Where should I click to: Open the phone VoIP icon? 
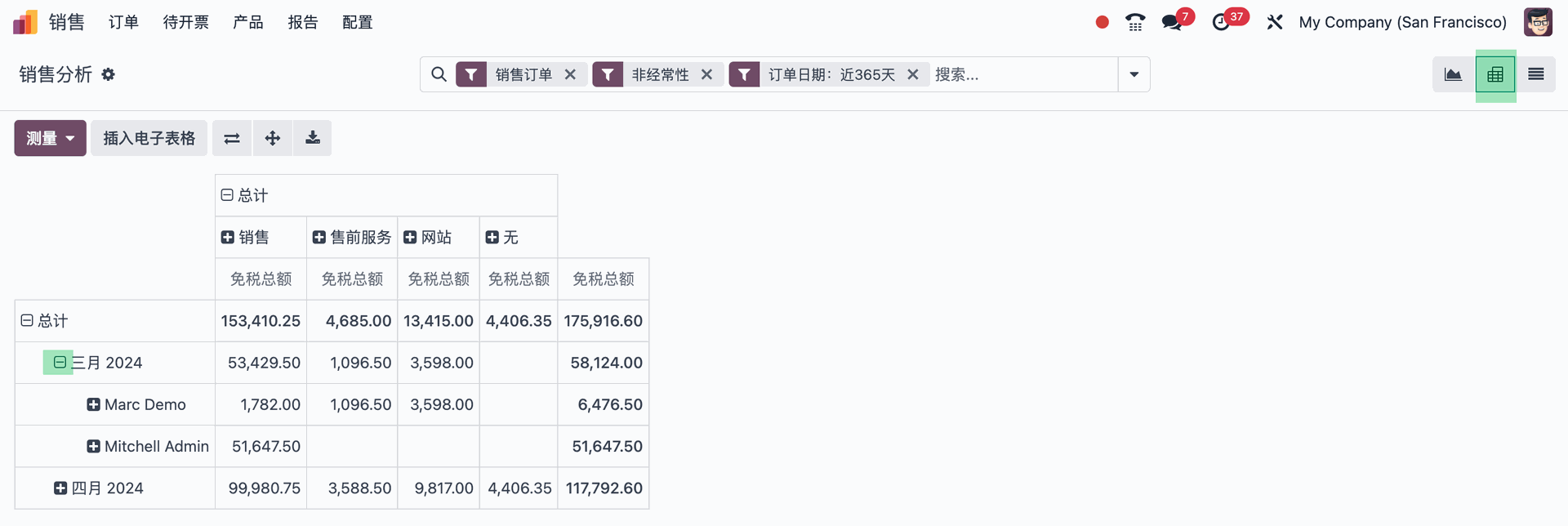(x=1135, y=22)
